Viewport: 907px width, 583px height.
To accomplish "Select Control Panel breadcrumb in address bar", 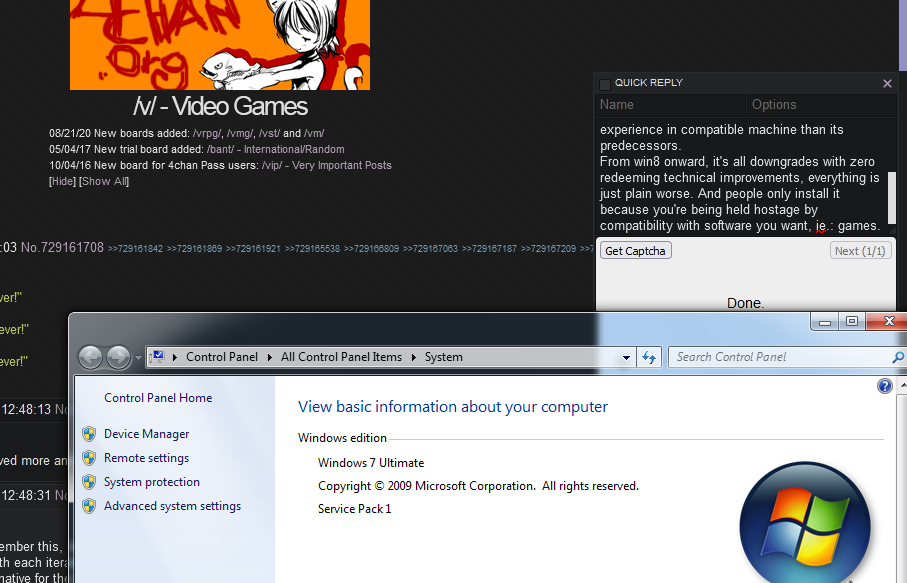I will 222,357.
